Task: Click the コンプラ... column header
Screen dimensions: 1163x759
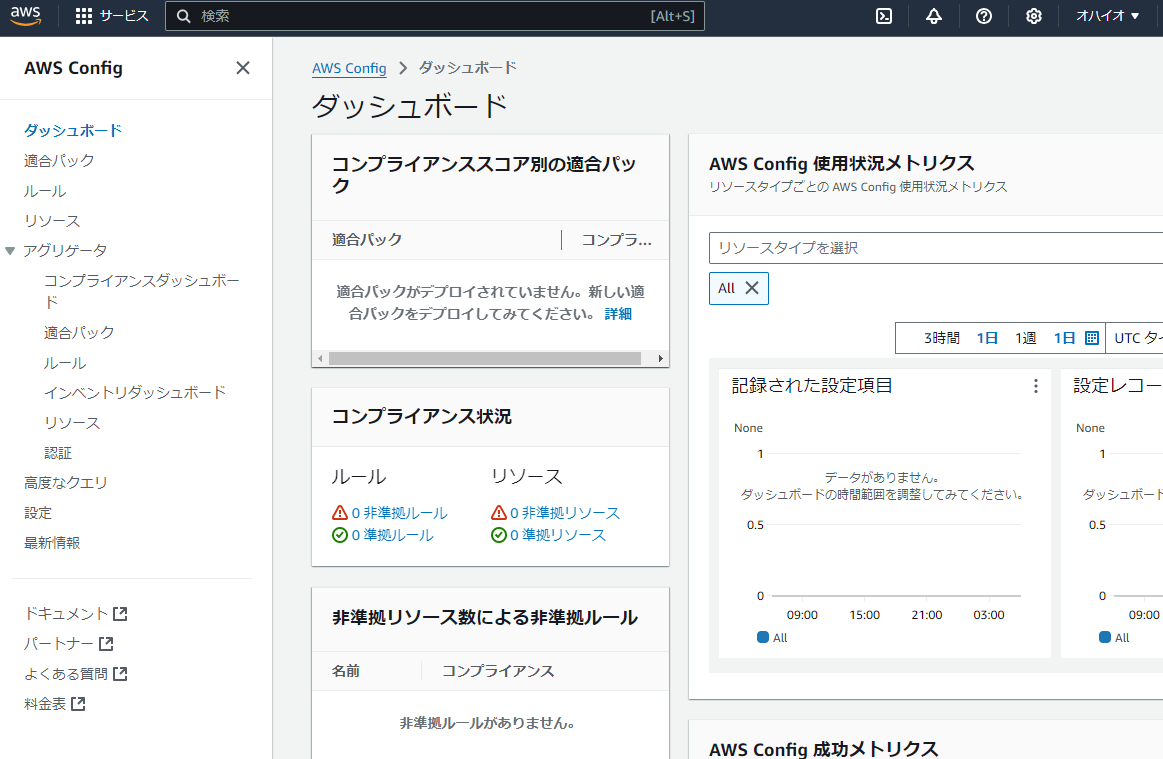Action: point(616,240)
